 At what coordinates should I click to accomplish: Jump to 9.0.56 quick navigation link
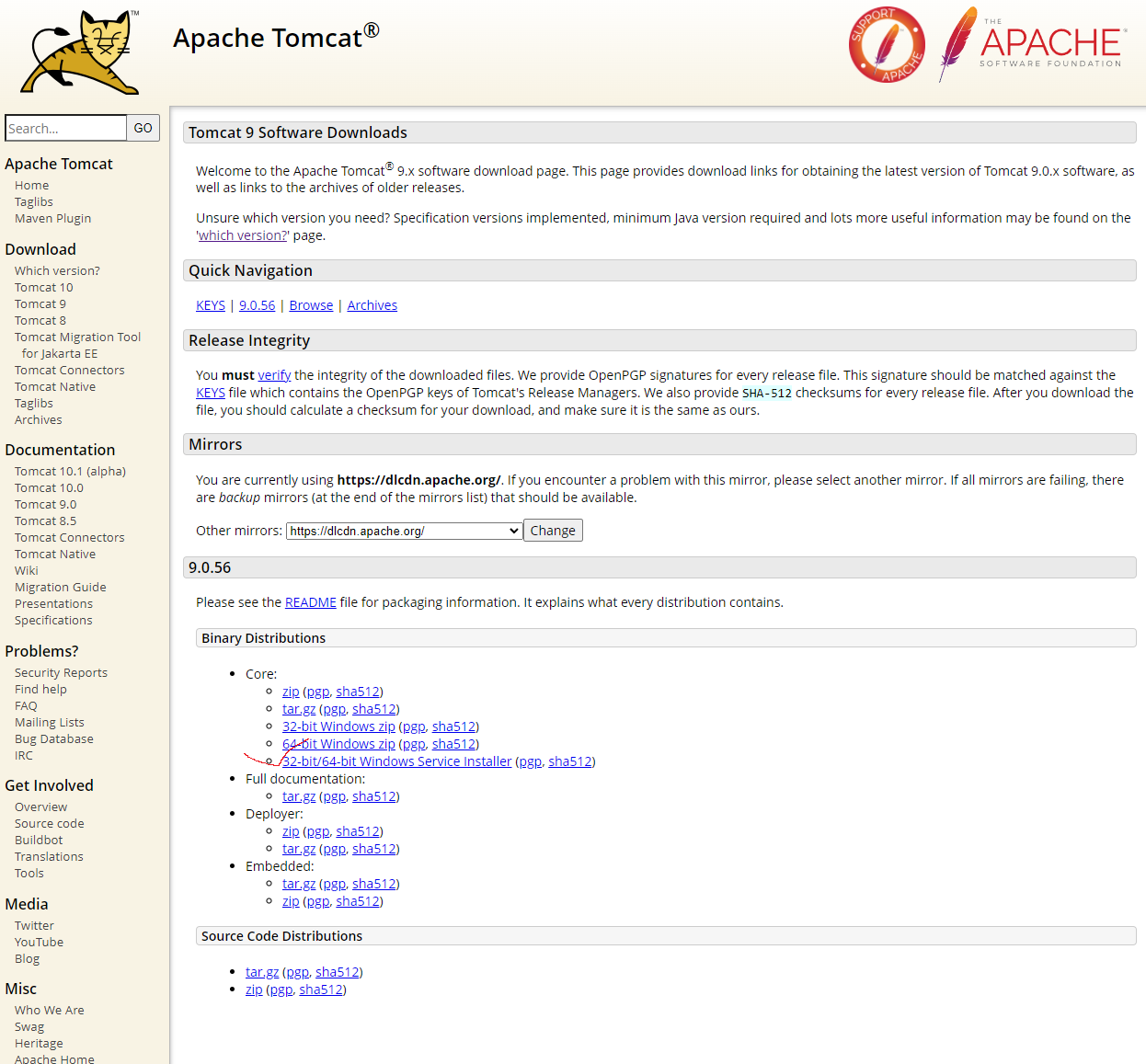click(257, 305)
